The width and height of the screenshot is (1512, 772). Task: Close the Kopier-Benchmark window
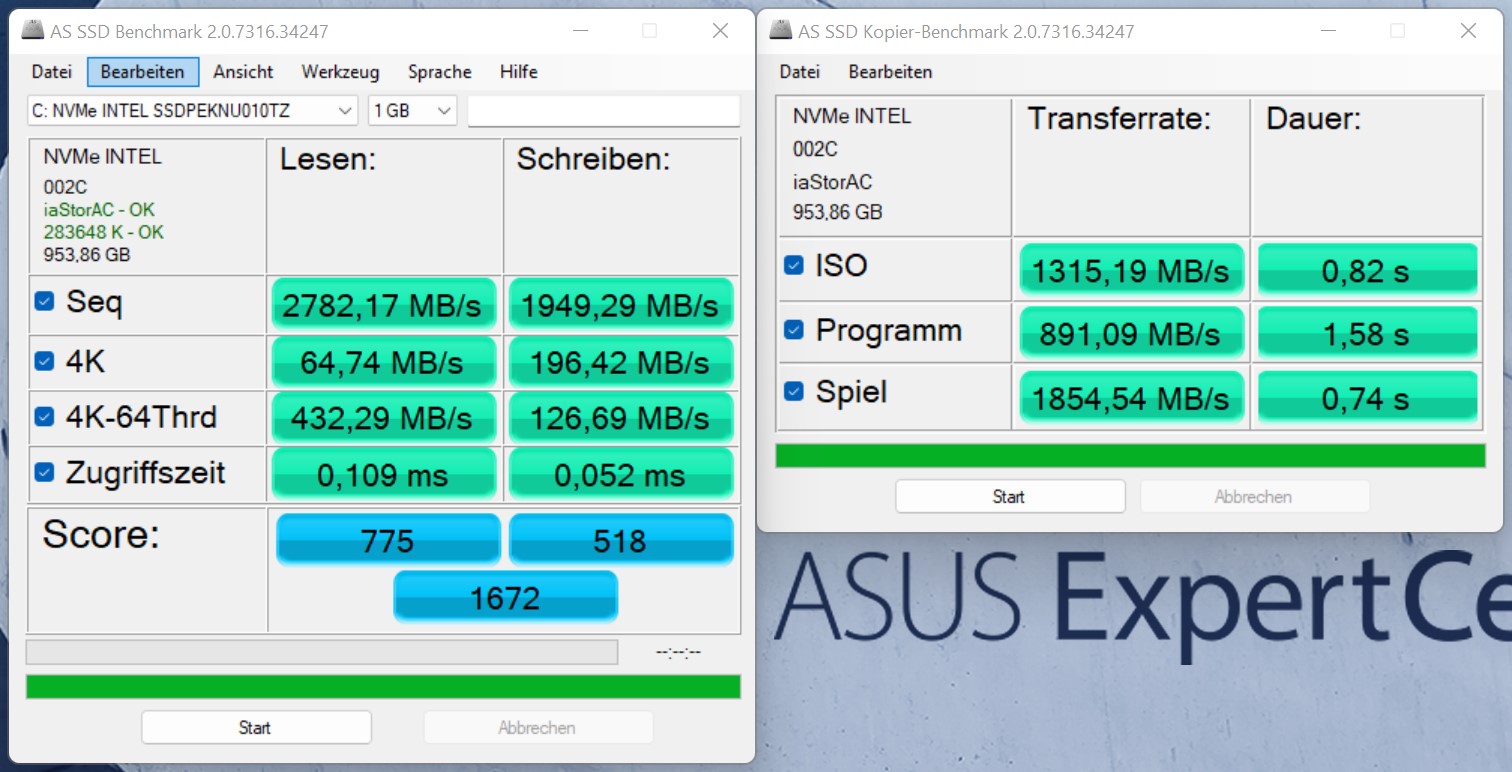click(x=1468, y=31)
